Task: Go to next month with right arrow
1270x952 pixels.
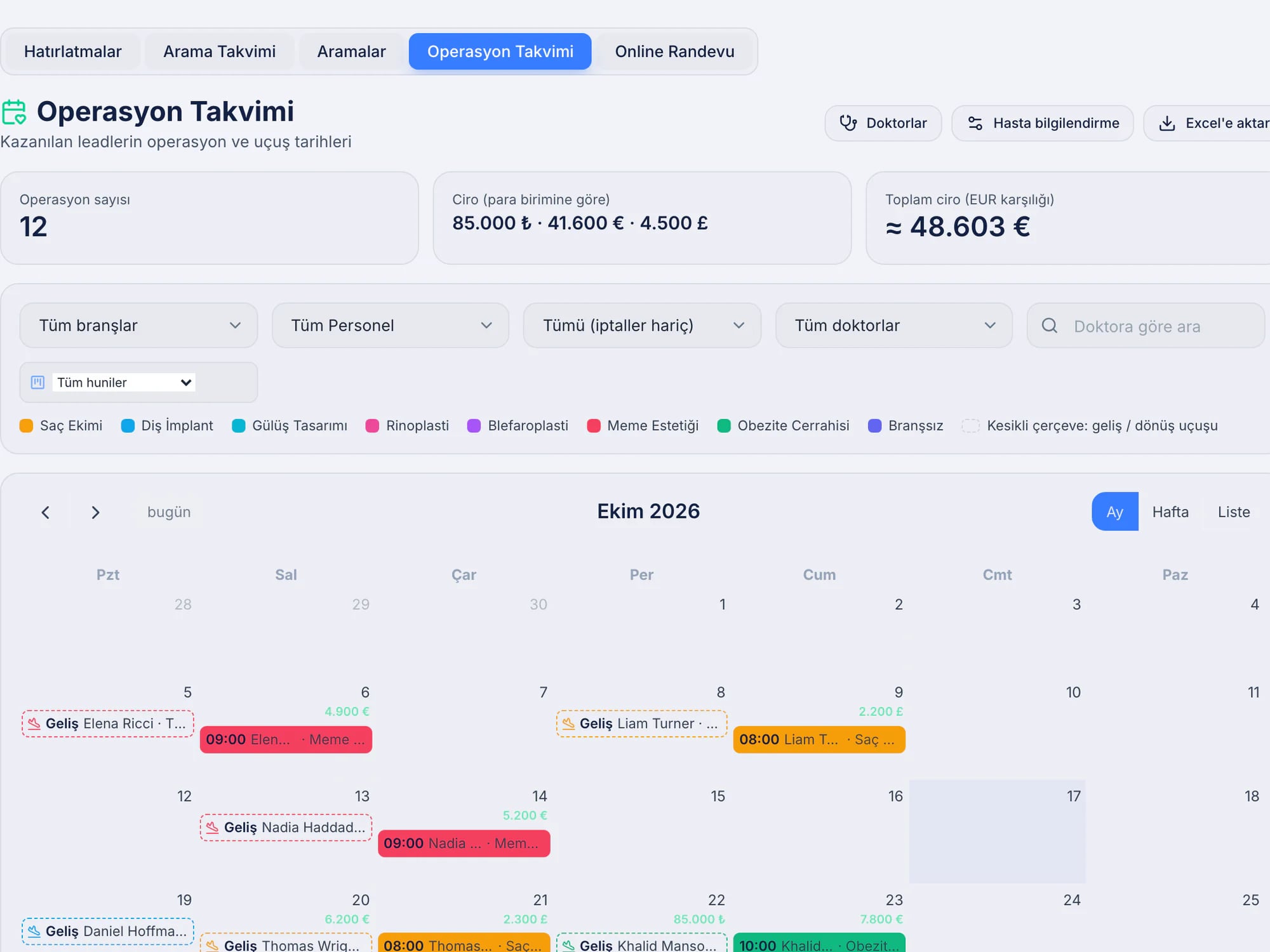Action: (95, 512)
